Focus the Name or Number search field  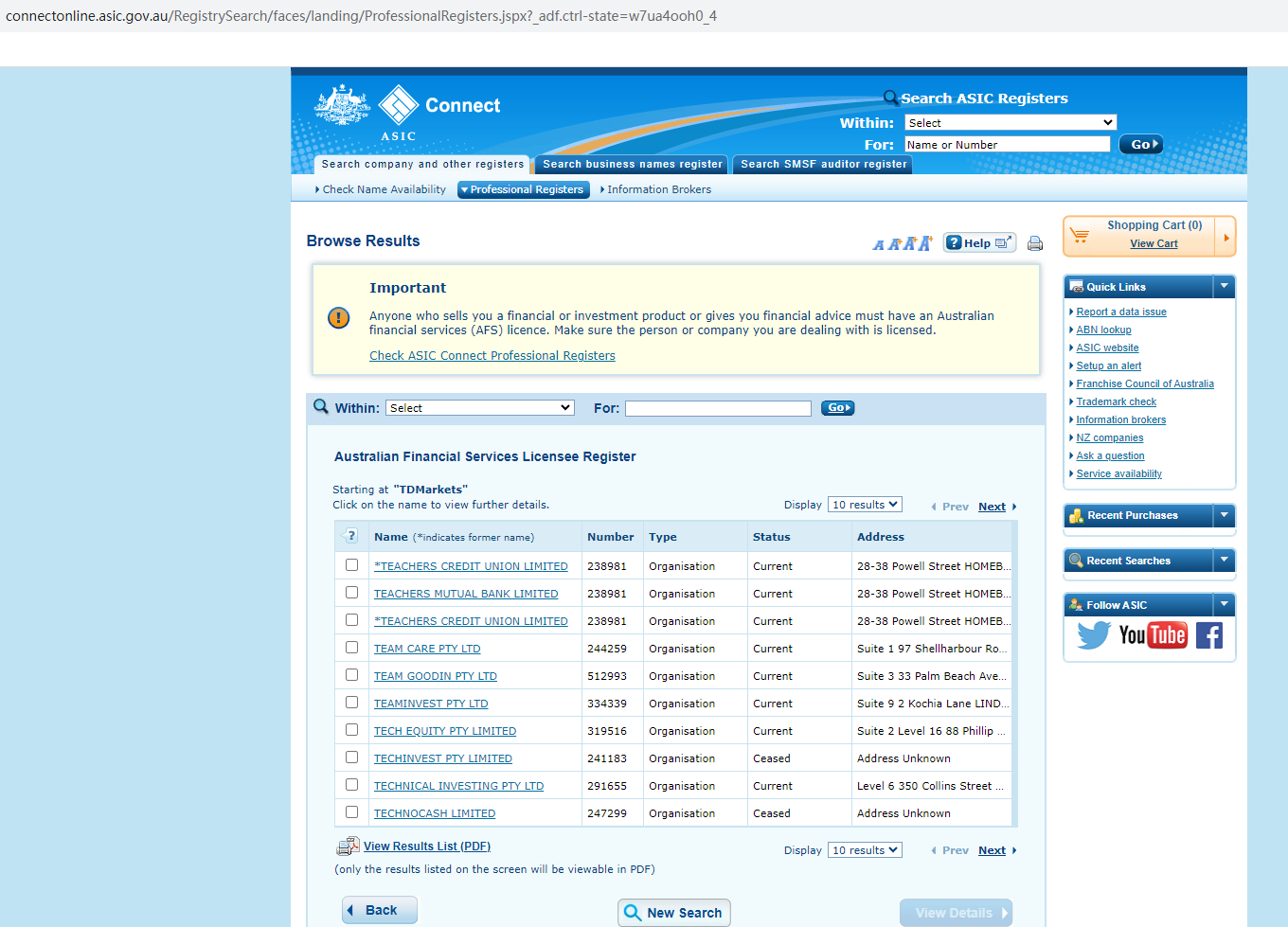[1008, 145]
